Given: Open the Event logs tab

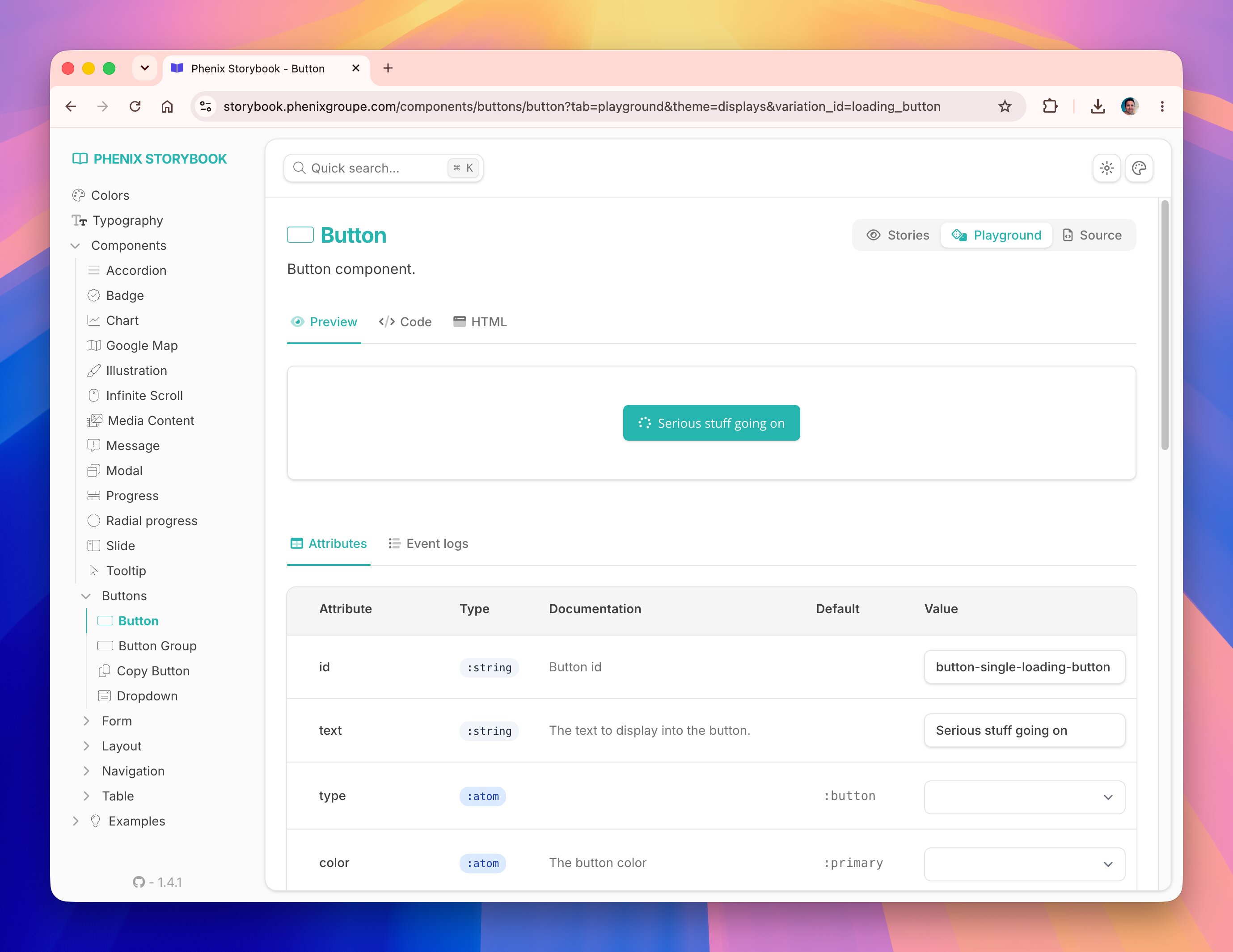Looking at the screenshot, I should click(x=428, y=543).
